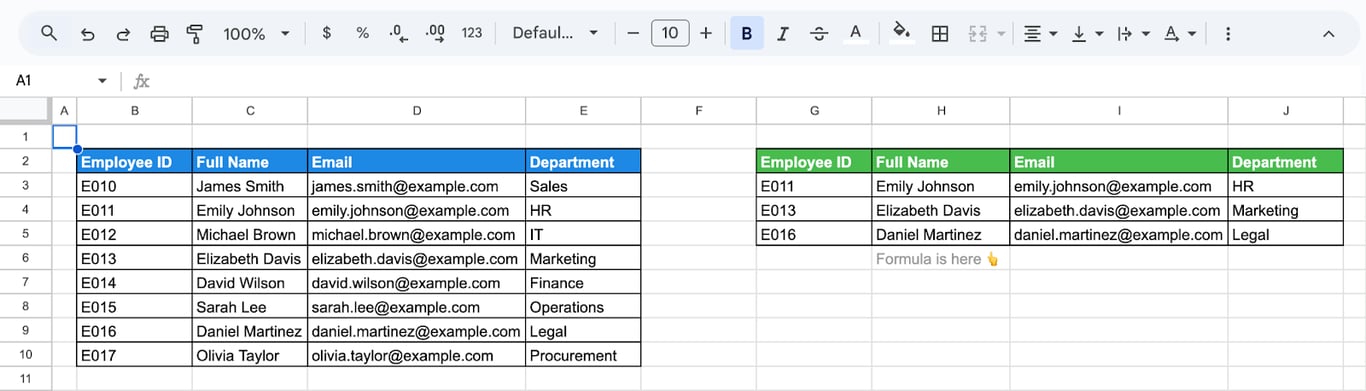1366x391 pixels.
Task: Undo the last action
Action: (x=87, y=33)
